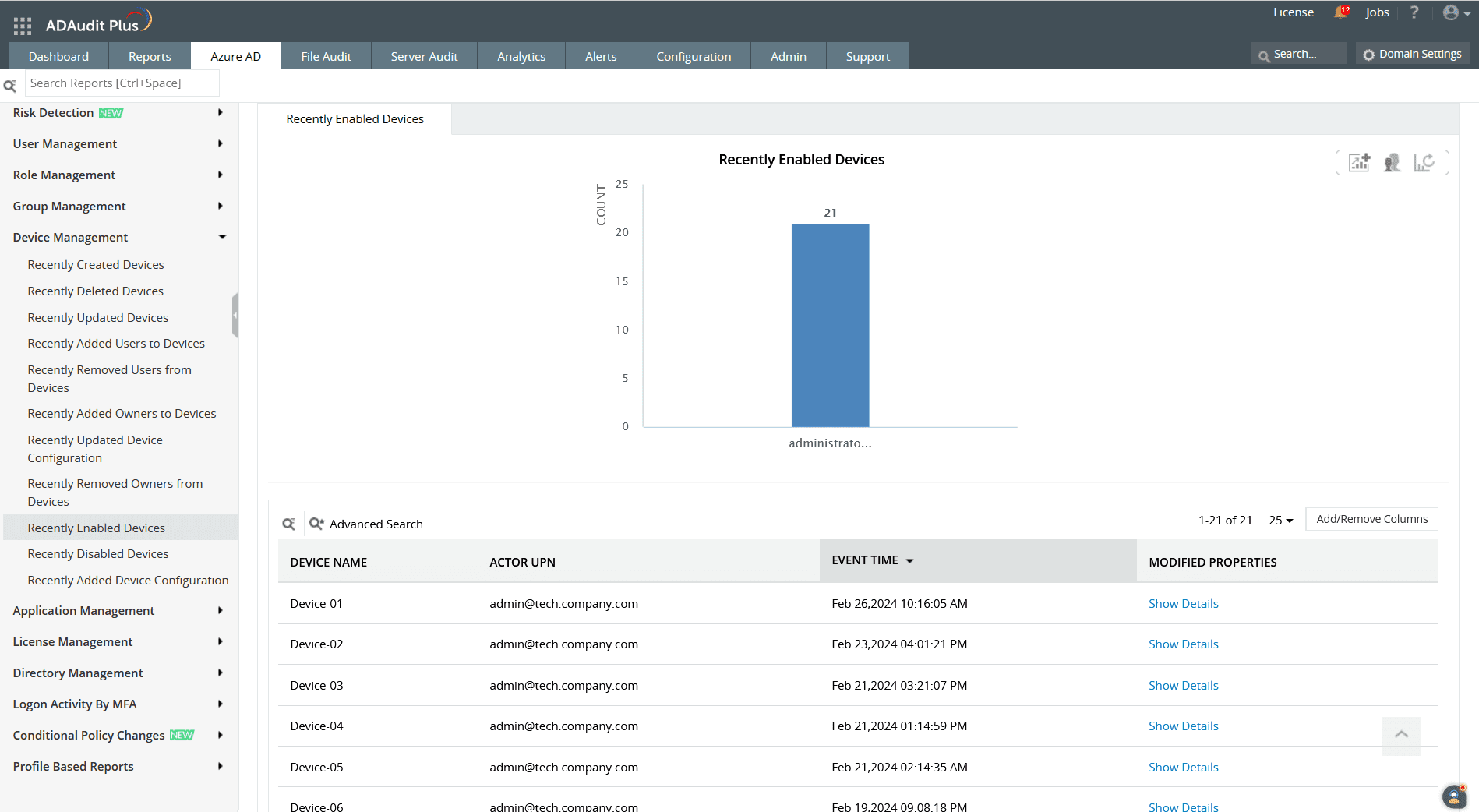The height and width of the screenshot is (812, 1479).
Task: Open the Support tab
Action: (868, 56)
